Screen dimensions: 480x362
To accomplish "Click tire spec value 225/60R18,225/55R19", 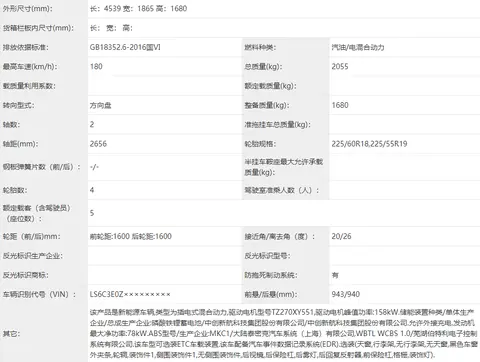I will [369, 144].
